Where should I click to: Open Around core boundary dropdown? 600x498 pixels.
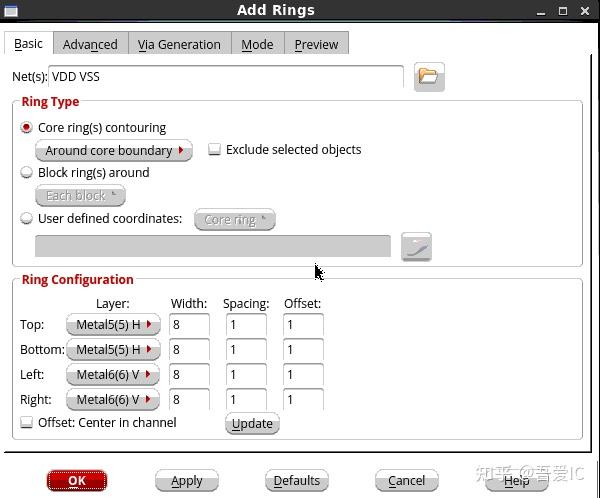tap(114, 150)
